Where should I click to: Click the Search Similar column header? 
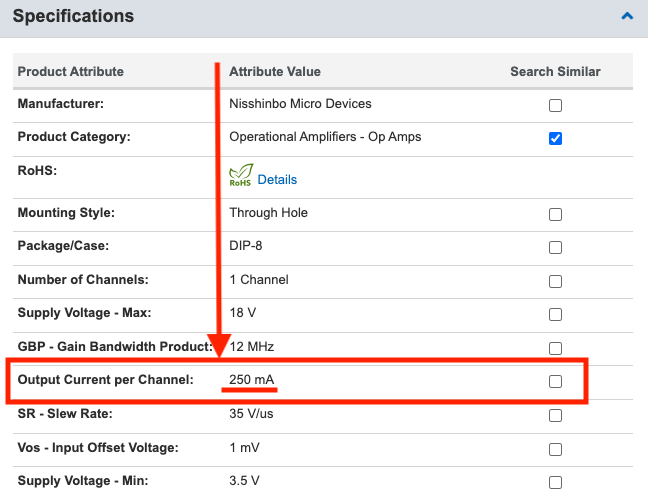[555, 71]
